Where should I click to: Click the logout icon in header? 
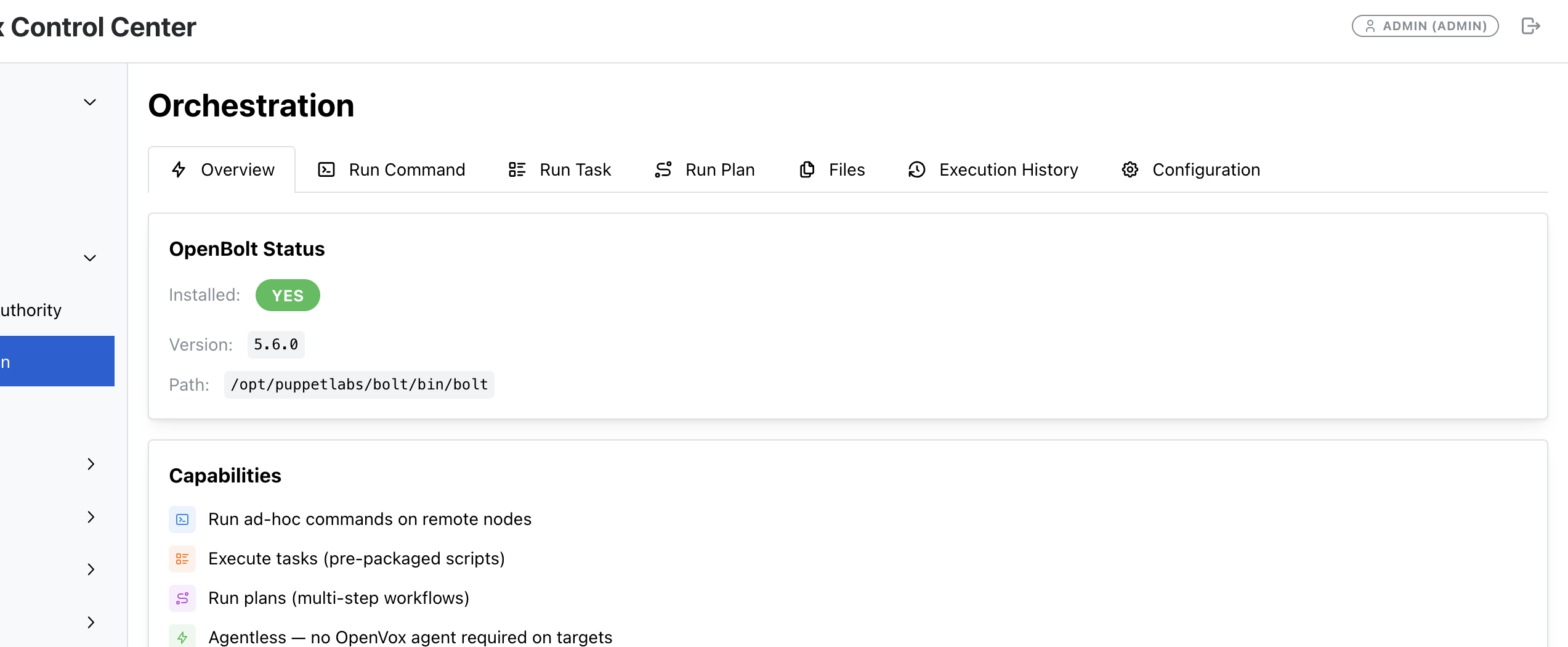pyautogui.click(x=1530, y=26)
